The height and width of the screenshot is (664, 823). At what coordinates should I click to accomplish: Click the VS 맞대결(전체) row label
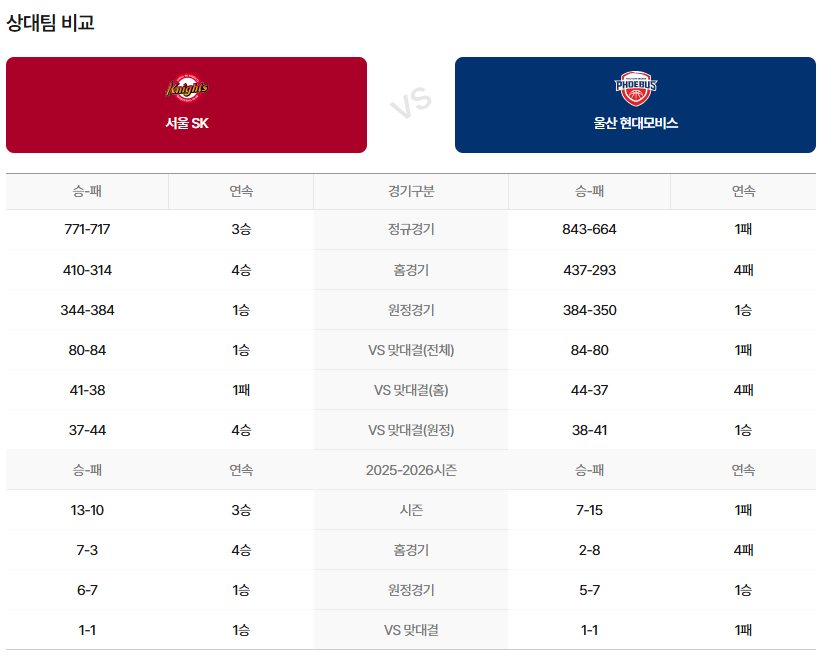pos(411,350)
